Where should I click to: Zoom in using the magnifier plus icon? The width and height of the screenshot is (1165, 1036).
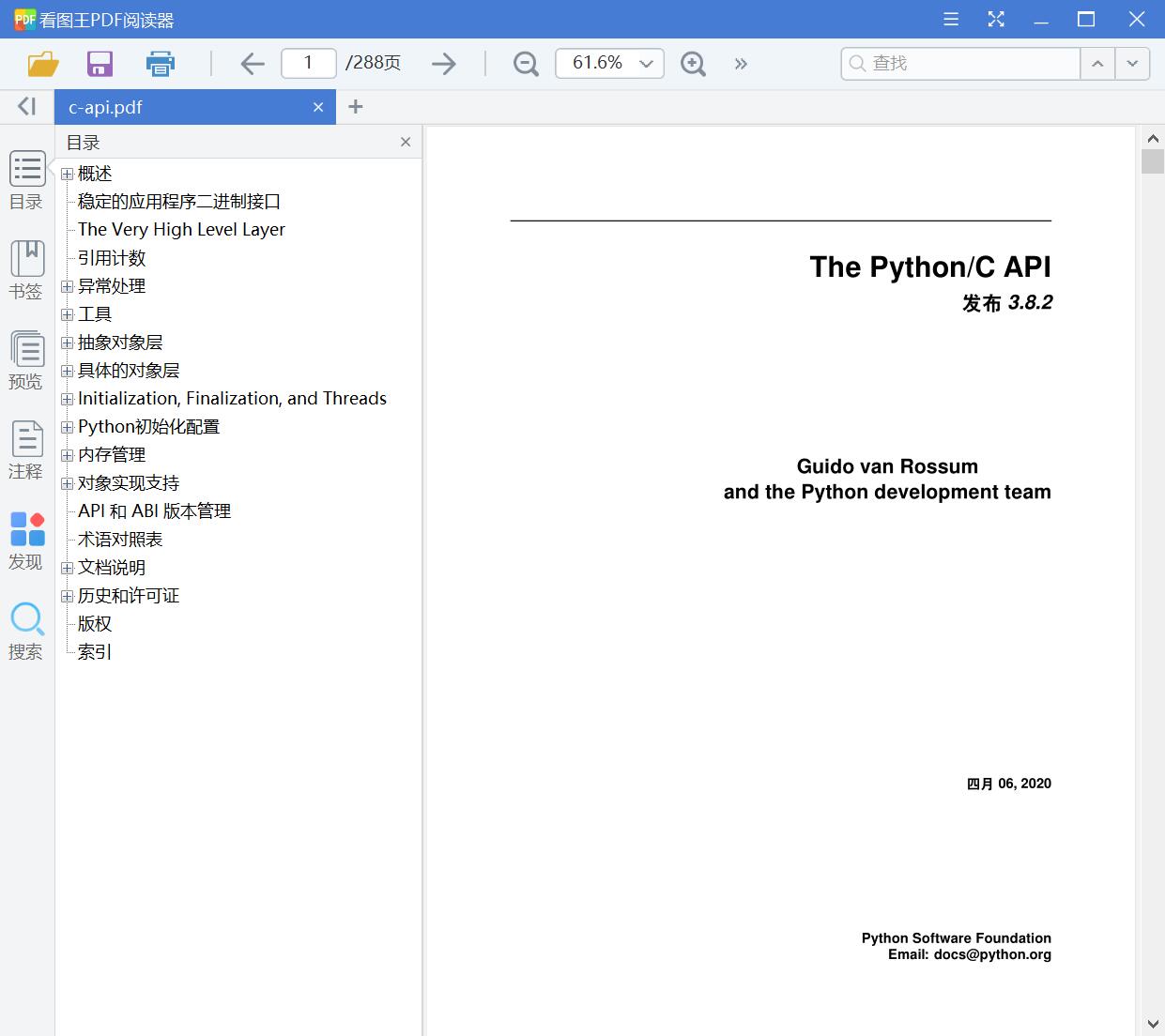click(693, 63)
